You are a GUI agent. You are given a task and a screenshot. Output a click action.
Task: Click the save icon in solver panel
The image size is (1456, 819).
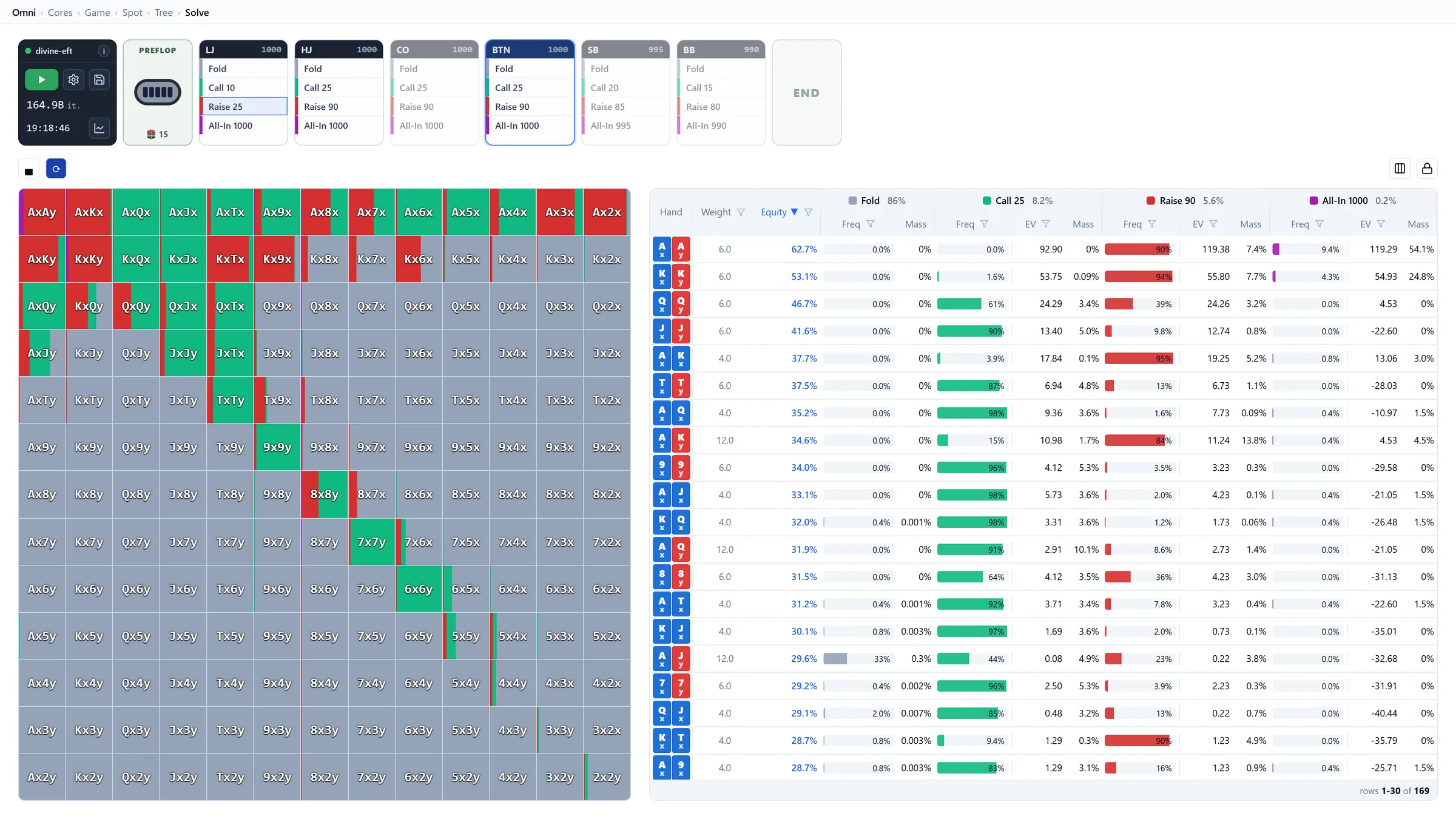(99, 79)
